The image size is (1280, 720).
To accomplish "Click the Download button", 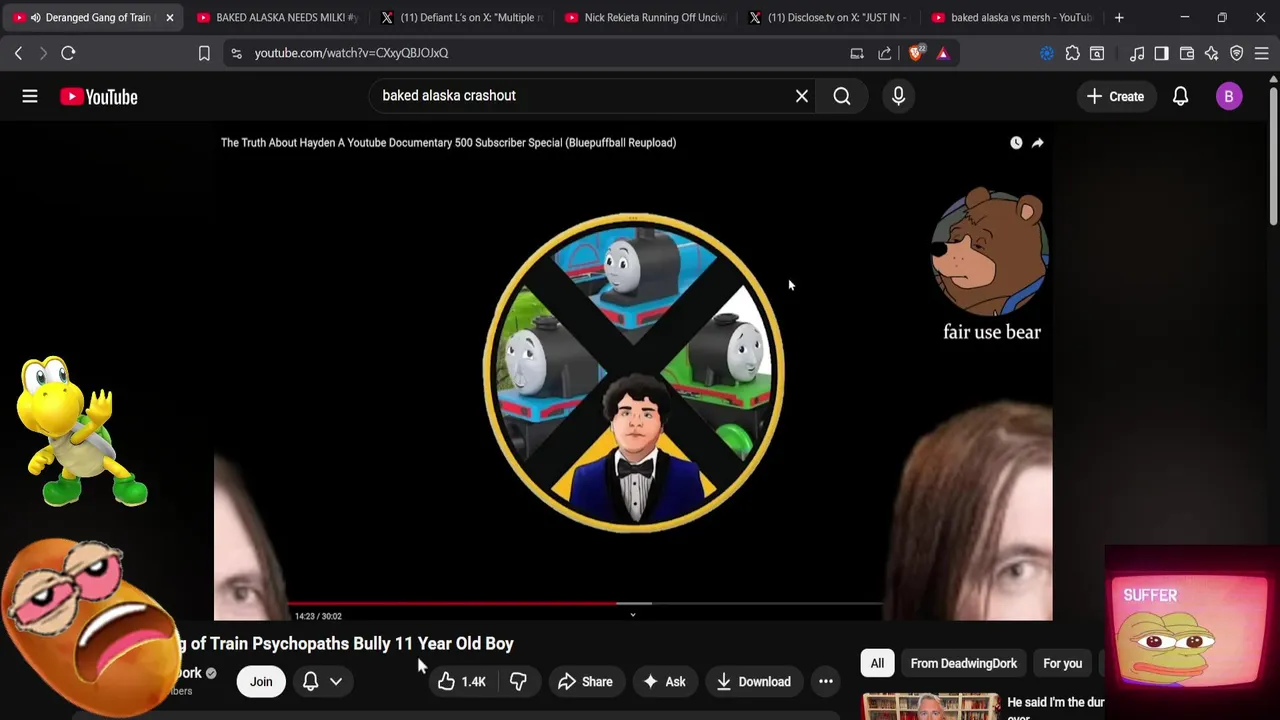I will (x=754, y=682).
